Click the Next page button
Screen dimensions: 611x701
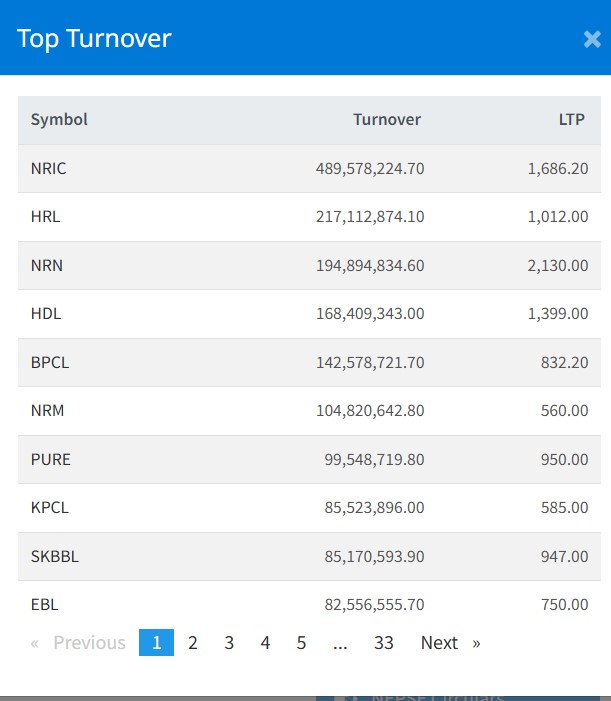[449, 643]
